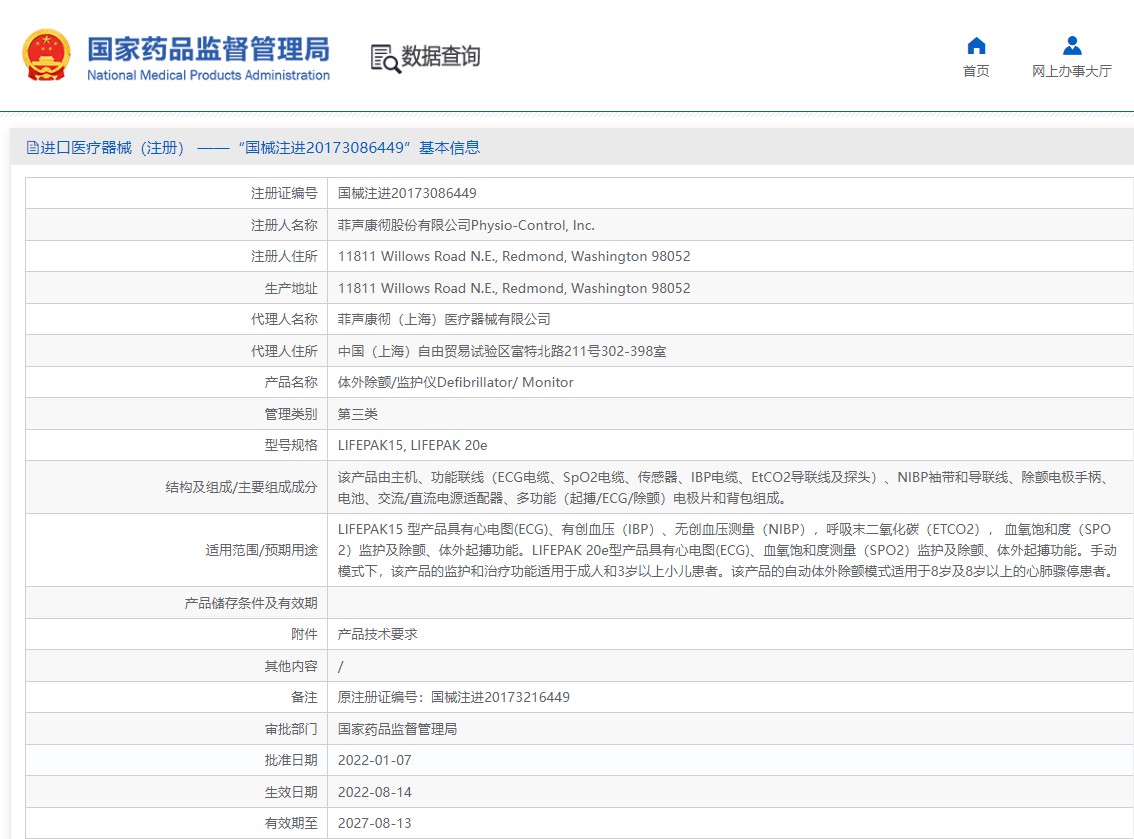
Task: Click the 其他内容 slash value
Action: click(x=341, y=666)
